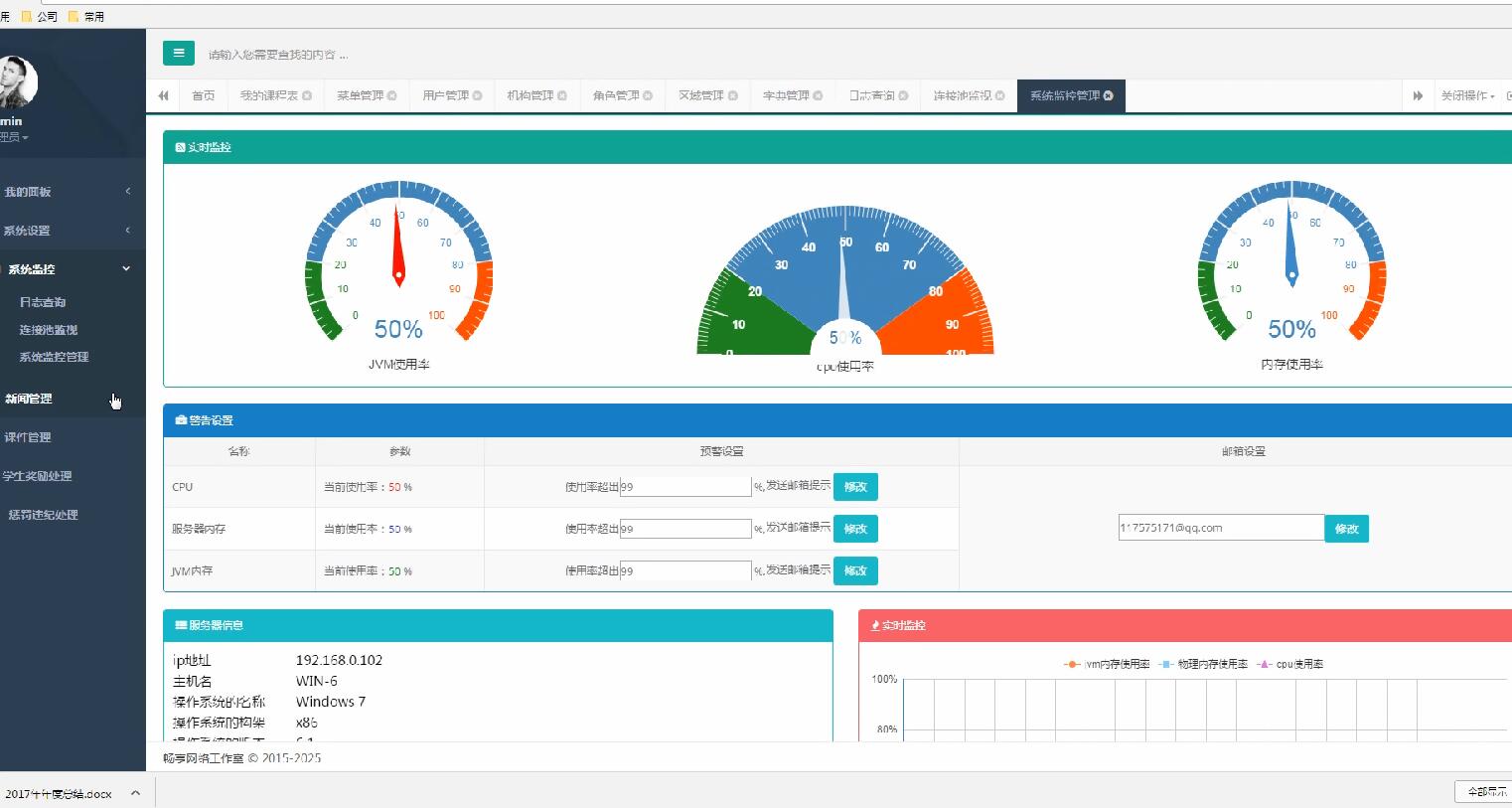1512x808 pixels.
Task: Switch to the 用户管理 tab
Action: click(444, 95)
